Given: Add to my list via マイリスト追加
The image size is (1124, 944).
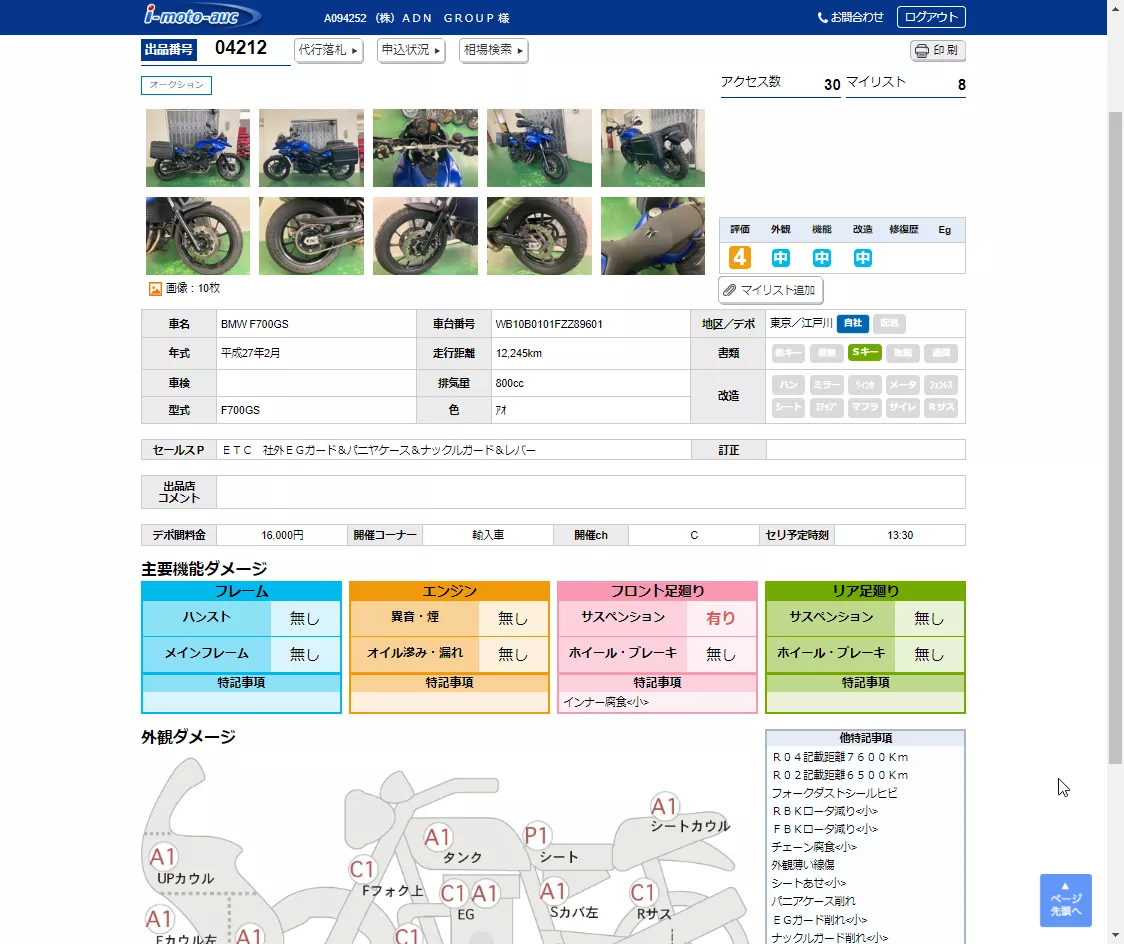Looking at the screenshot, I should point(771,290).
